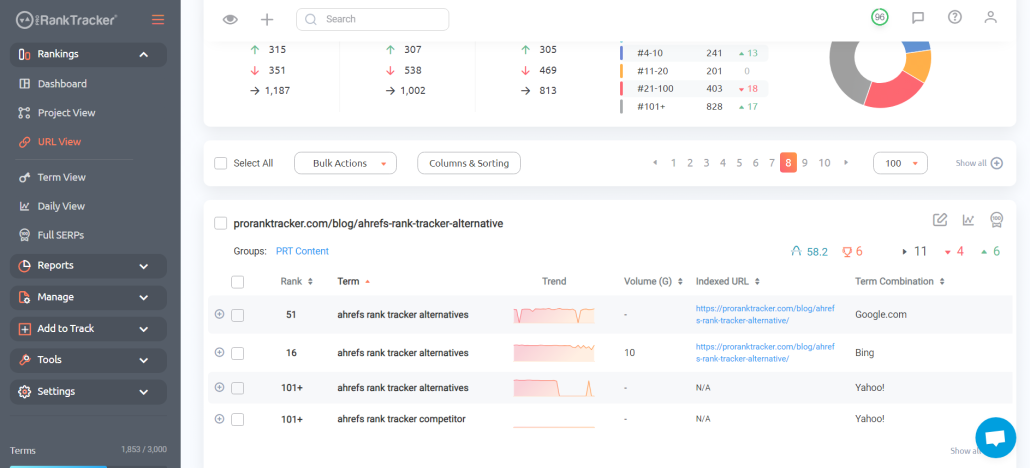
Task: Go to page 10
Action: (824, 163)
